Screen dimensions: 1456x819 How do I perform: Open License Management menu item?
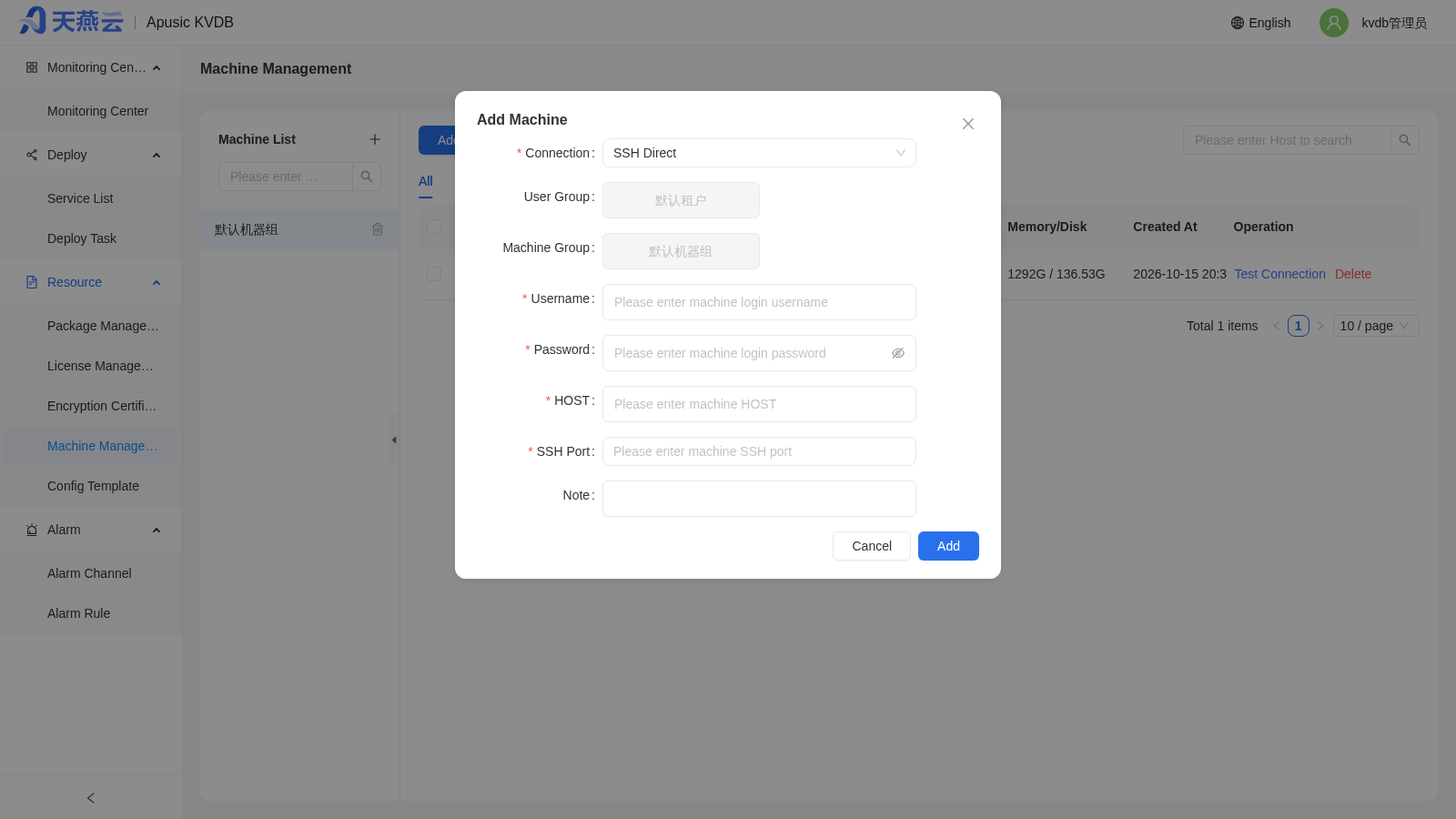coord(91,366)
